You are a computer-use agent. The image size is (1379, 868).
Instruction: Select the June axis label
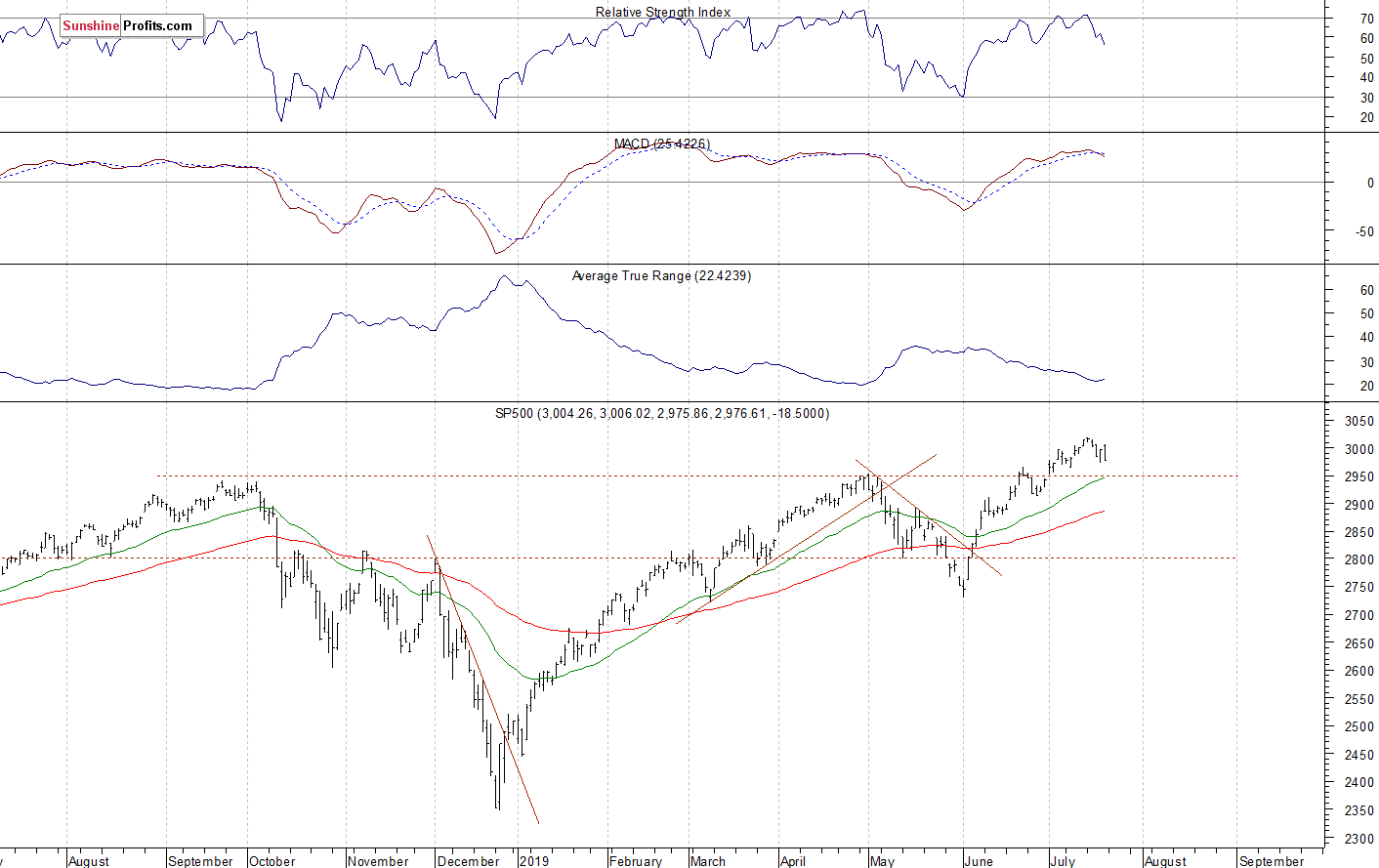coord(979,861)
